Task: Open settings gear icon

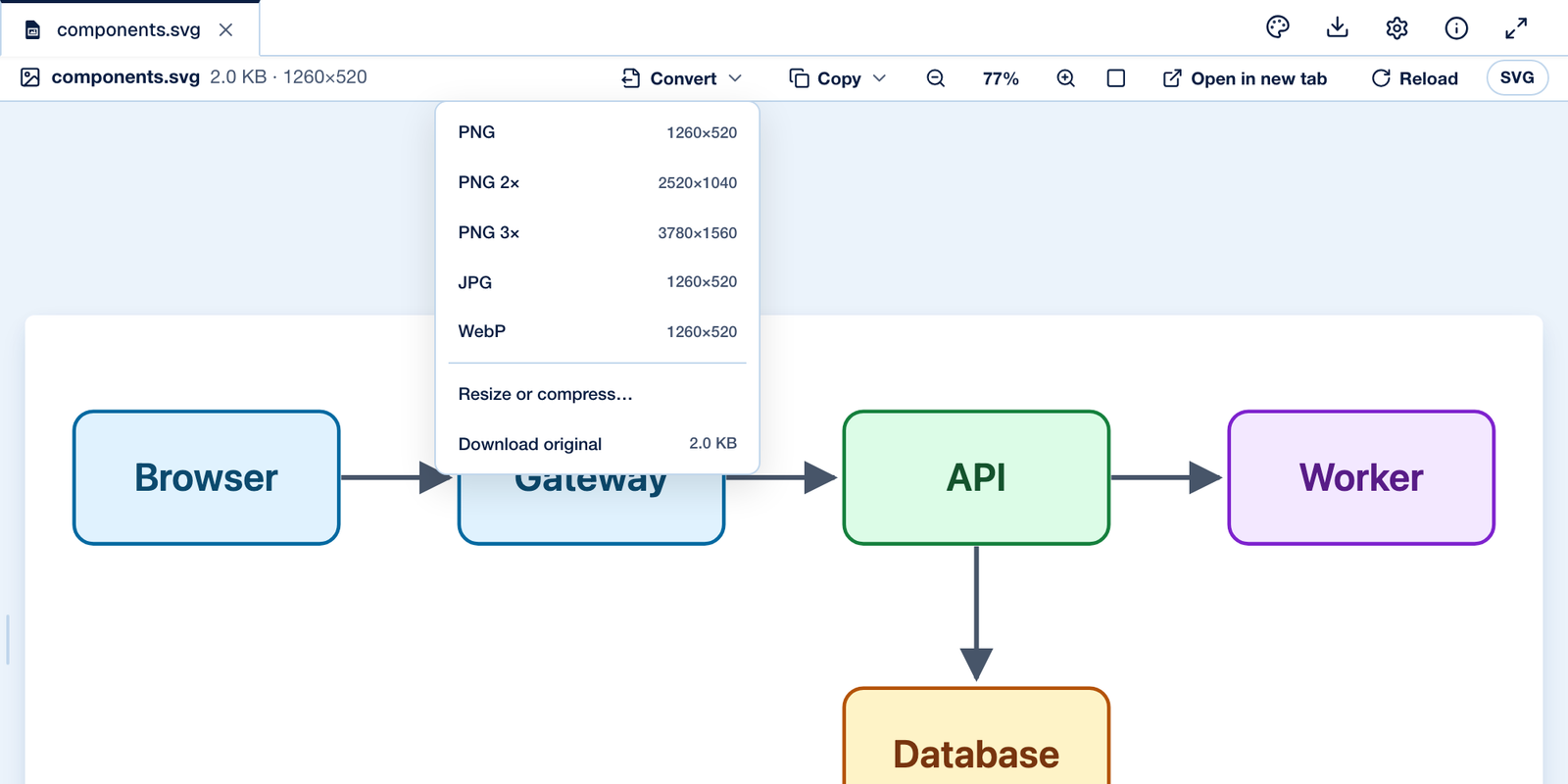Action: (x=1397, y=28)
